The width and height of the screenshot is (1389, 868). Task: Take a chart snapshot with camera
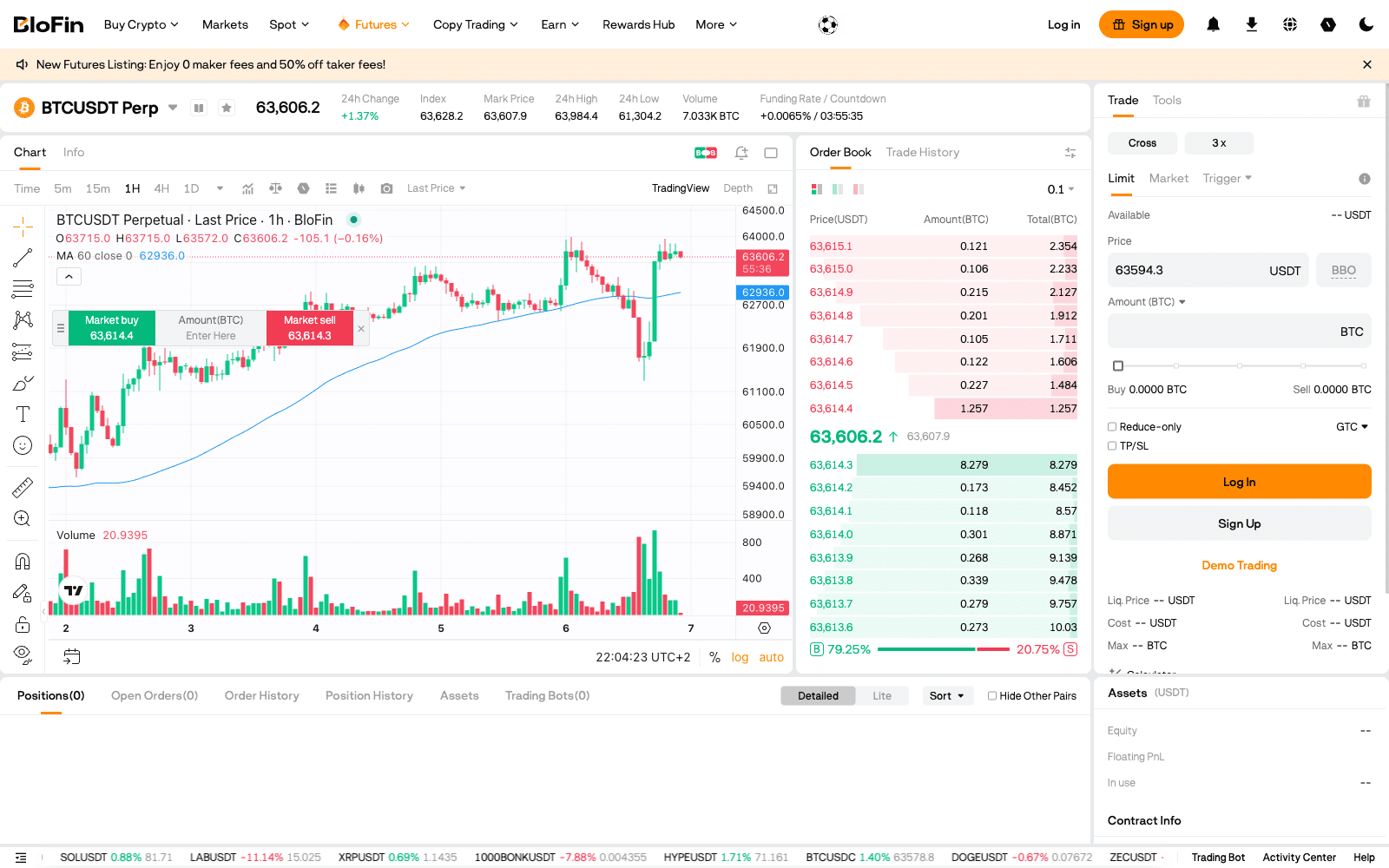coord(387,188)
